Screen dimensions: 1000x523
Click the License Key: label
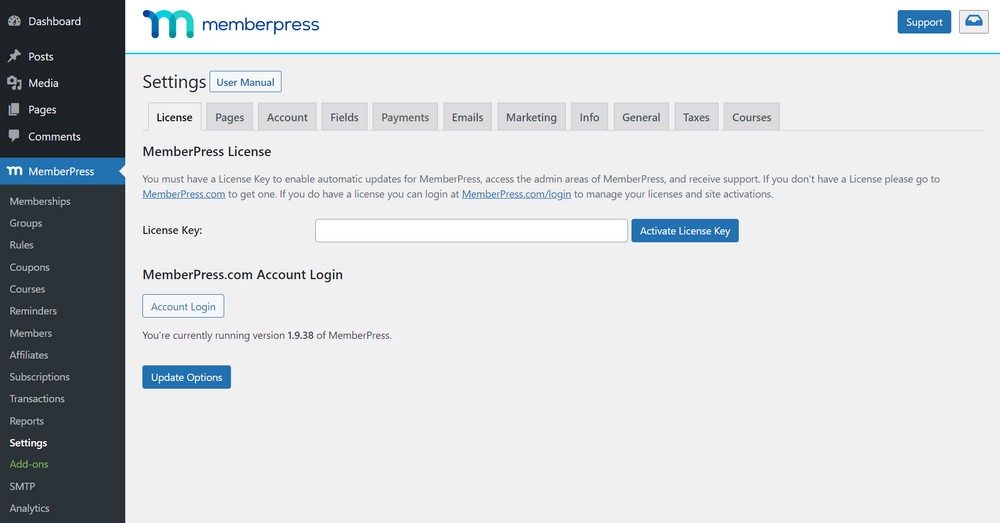click(x=172, y=230)
